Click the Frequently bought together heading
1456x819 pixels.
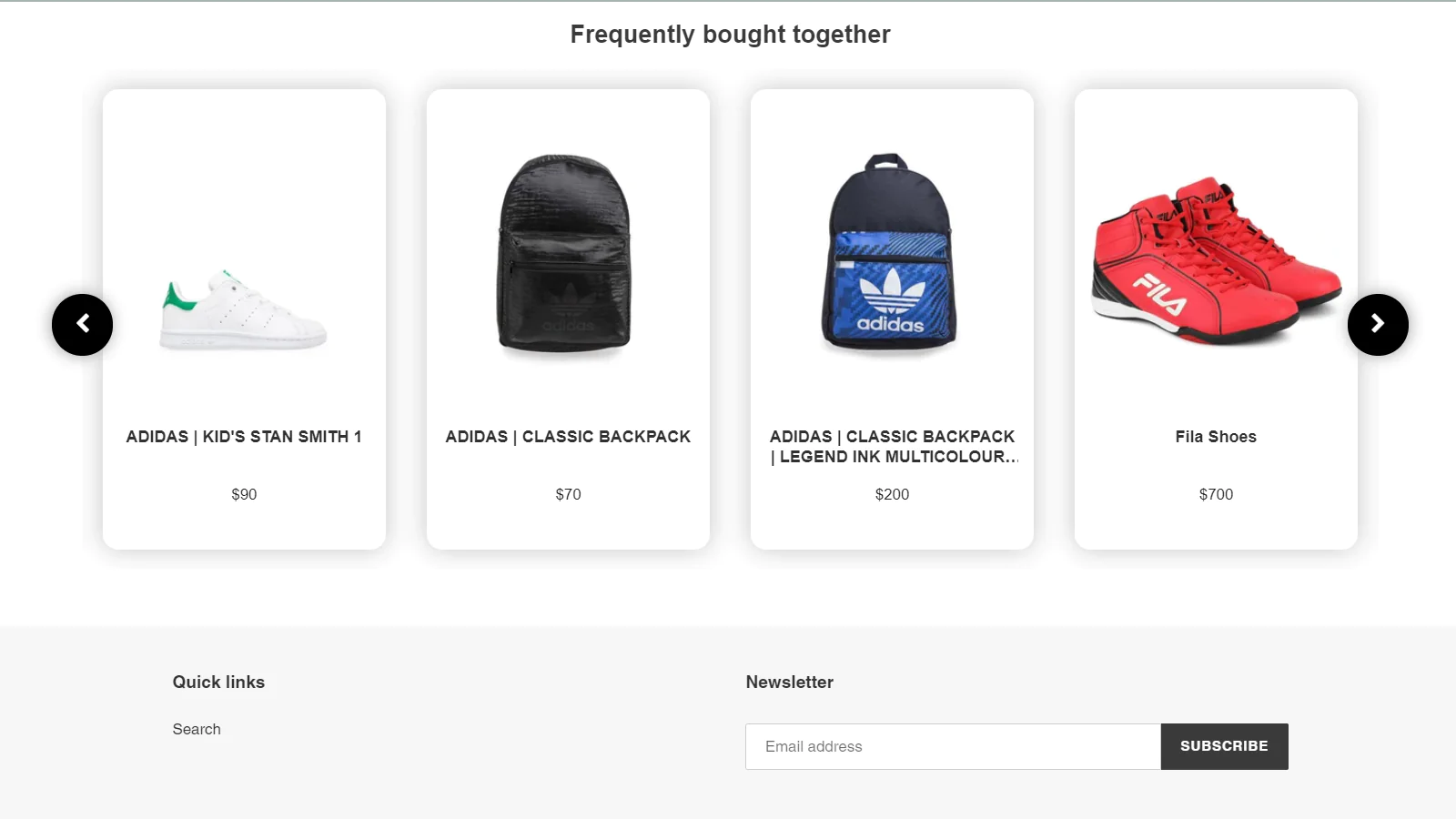[730, 35]
